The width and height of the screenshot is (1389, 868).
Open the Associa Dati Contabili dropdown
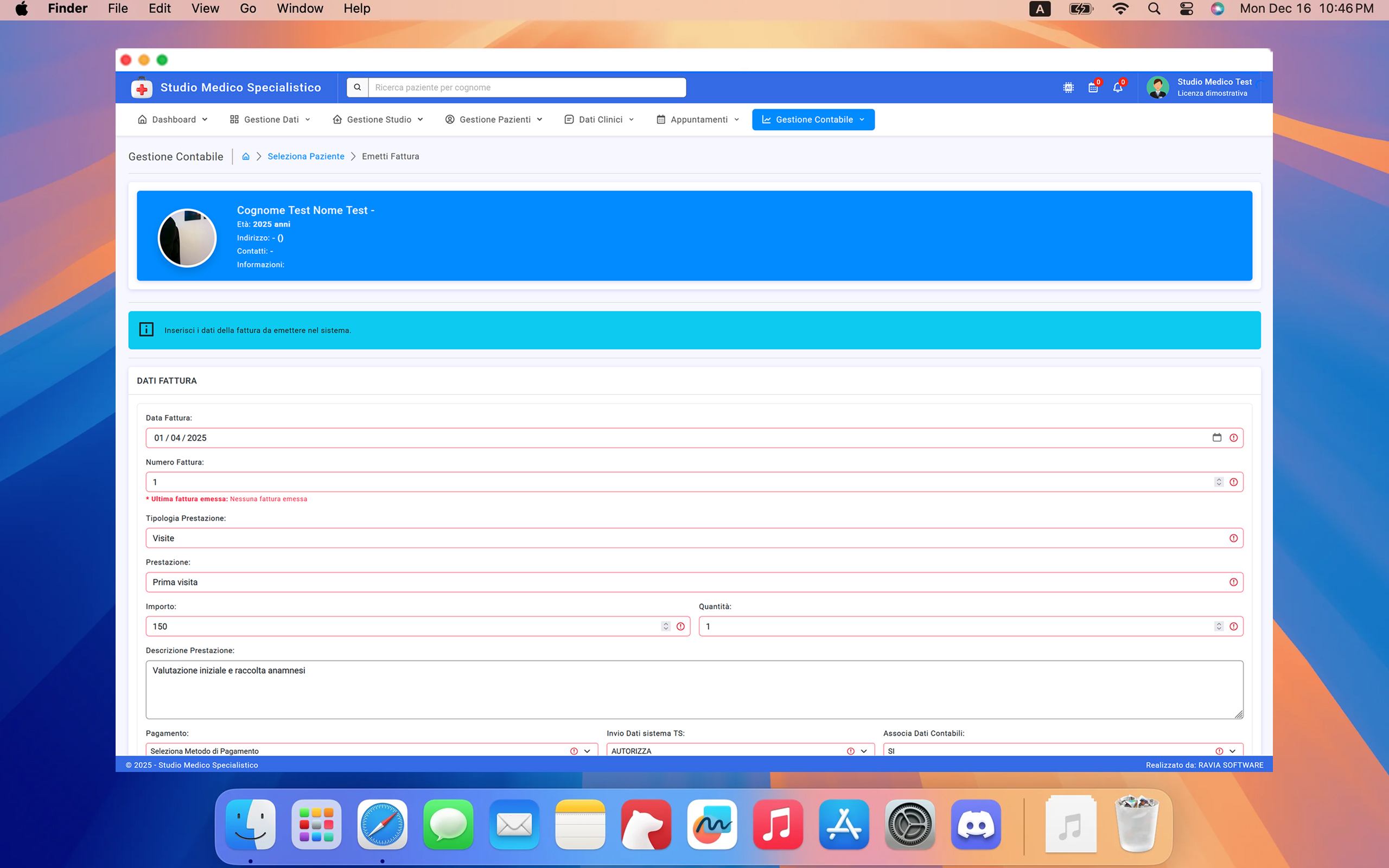(x=1063, y=750)
